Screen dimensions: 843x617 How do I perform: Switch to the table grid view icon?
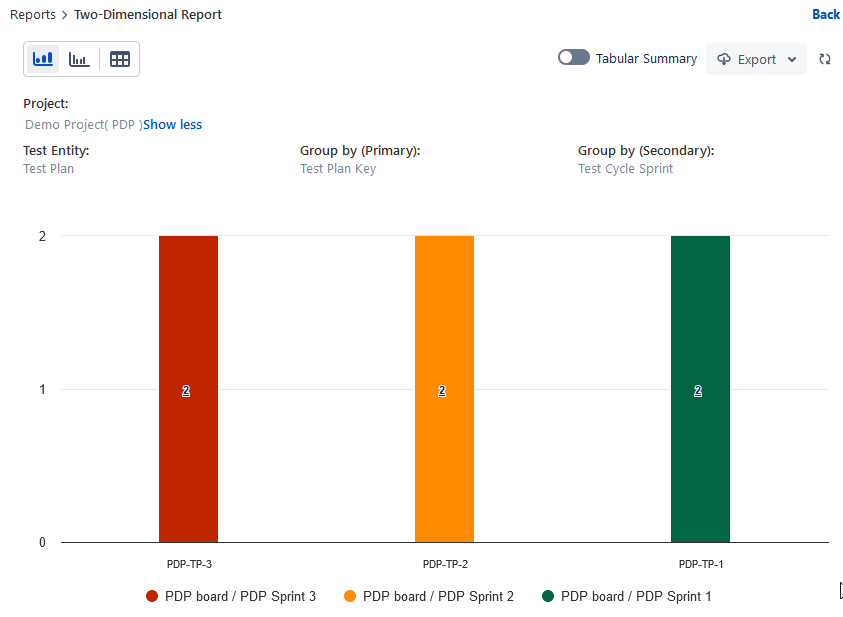point(120,59)
